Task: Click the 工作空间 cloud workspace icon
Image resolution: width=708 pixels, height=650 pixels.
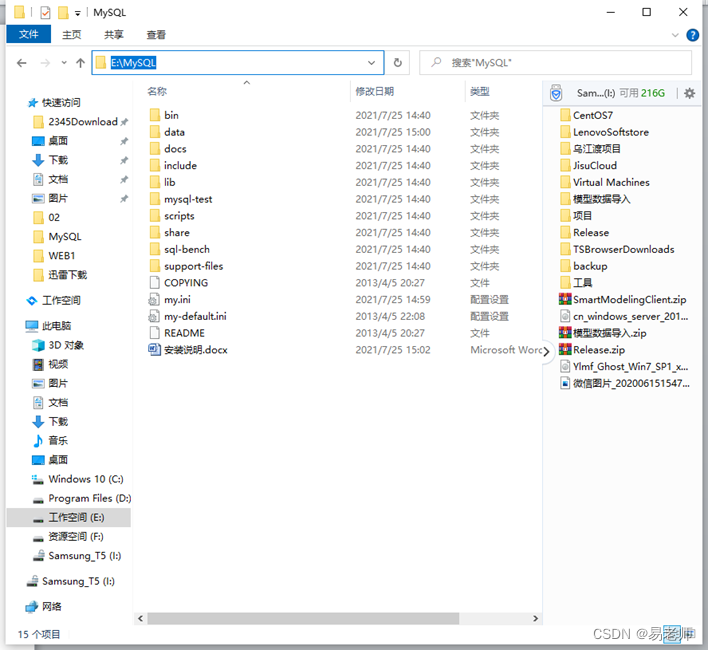Action: pos(31,300)
